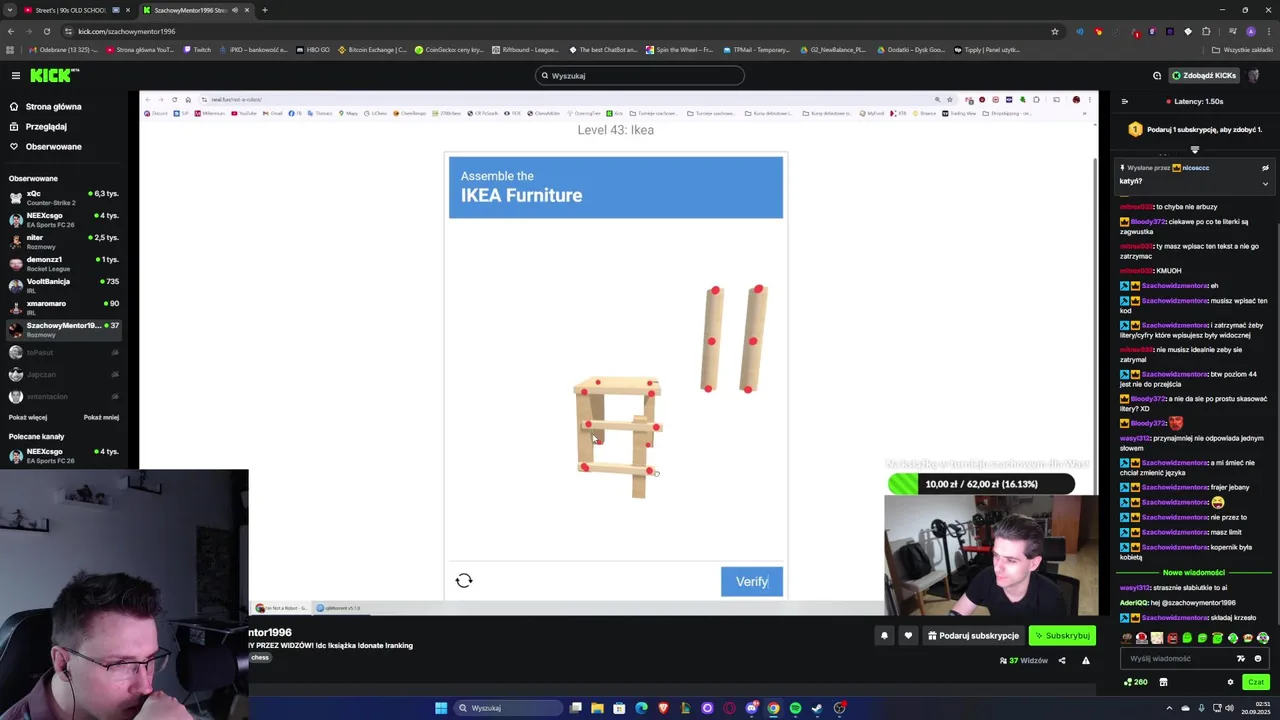Hide the pinned message by nicosccc
Image resolution: width=1280 pixels, height=720 pixels.
pyautogui.click(x=1265, y=168)
